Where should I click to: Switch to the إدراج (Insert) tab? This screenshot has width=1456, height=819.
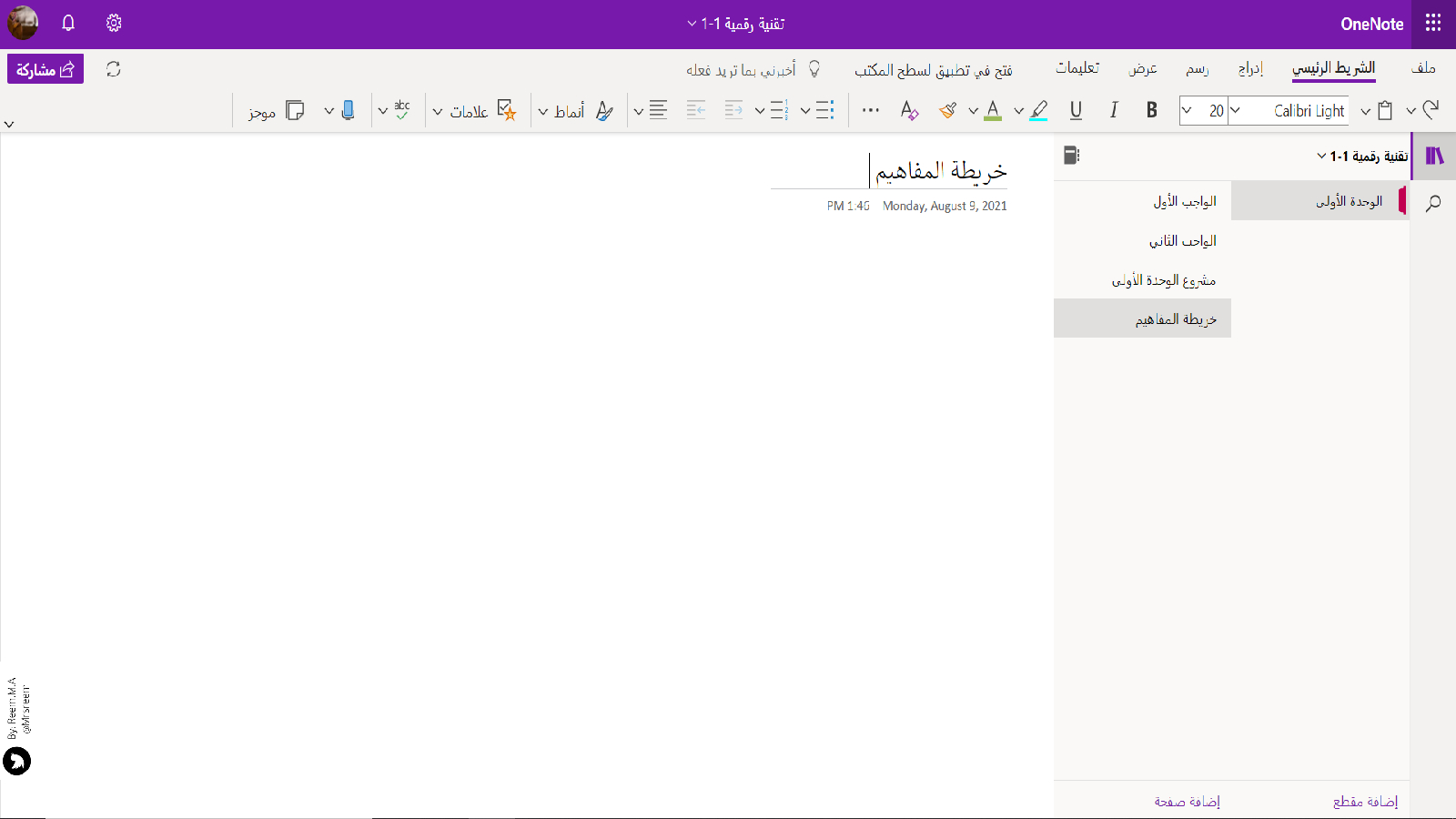coord(1250,69)
